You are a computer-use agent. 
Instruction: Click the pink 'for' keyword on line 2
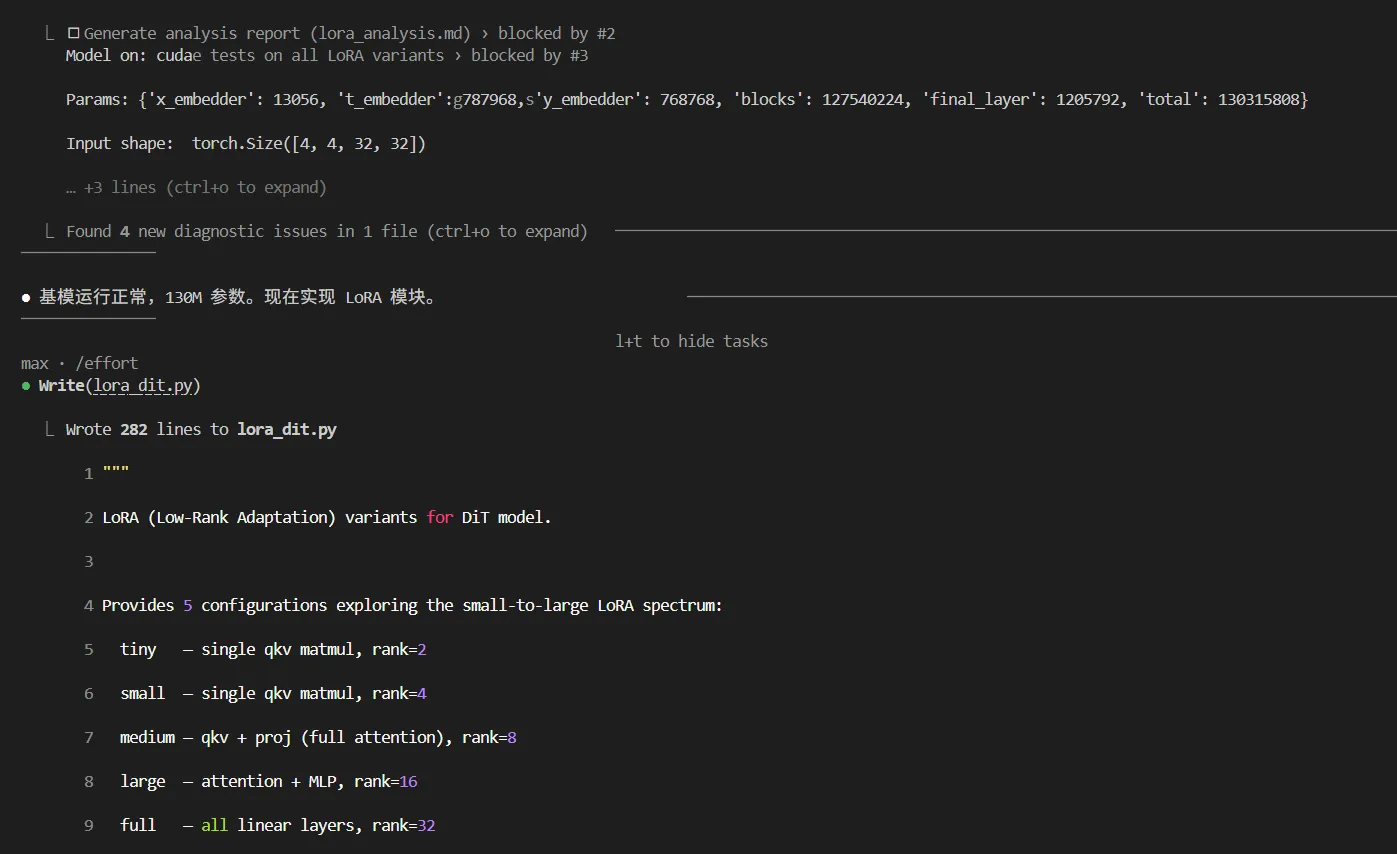(439, 518)
